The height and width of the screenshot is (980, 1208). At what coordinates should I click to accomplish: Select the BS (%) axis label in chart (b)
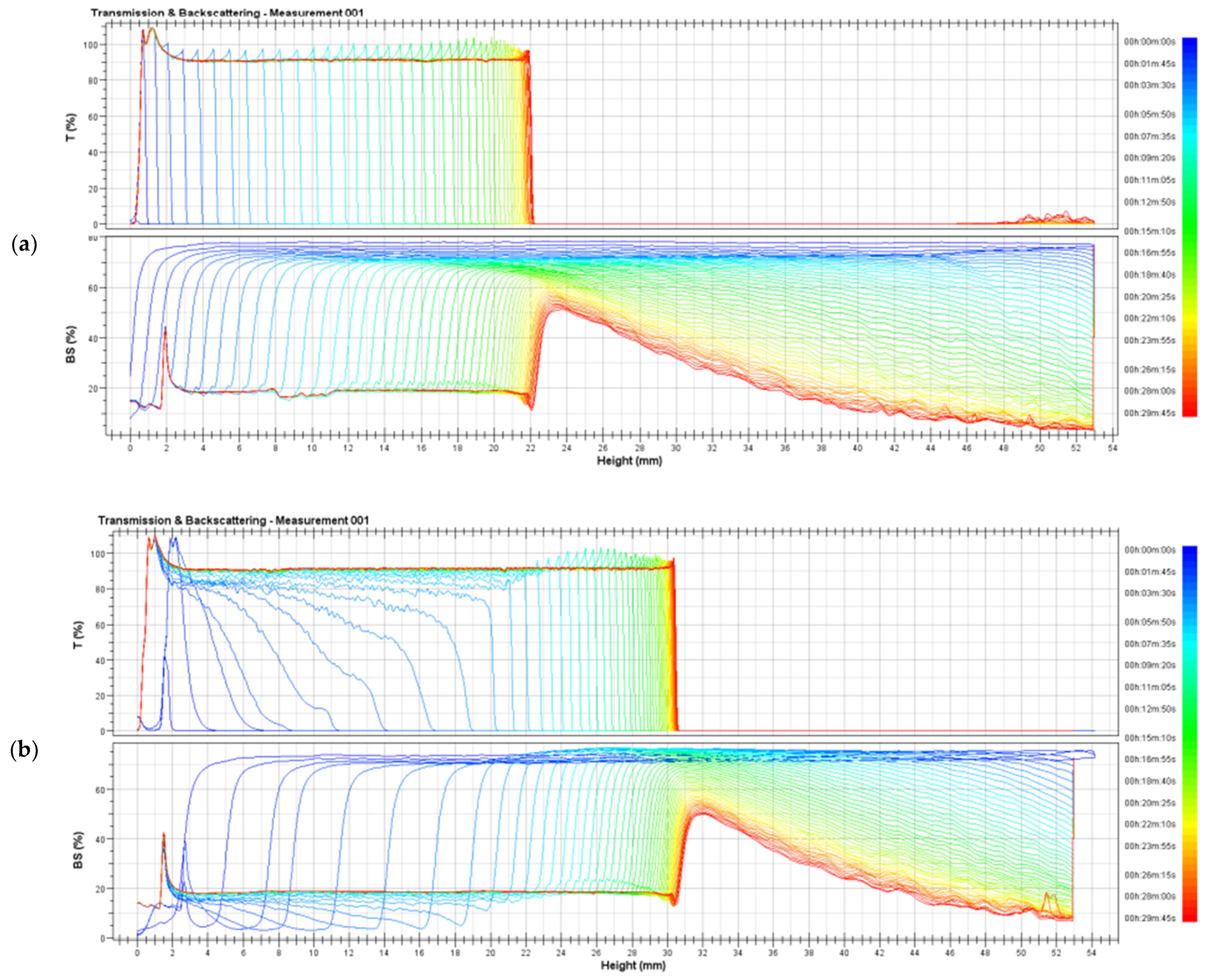tap(78, 849)
